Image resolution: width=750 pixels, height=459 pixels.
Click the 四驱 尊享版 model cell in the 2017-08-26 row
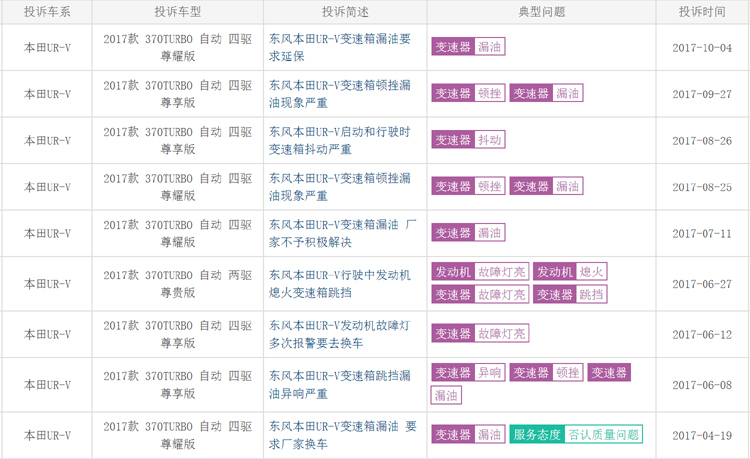coord(177,141)
